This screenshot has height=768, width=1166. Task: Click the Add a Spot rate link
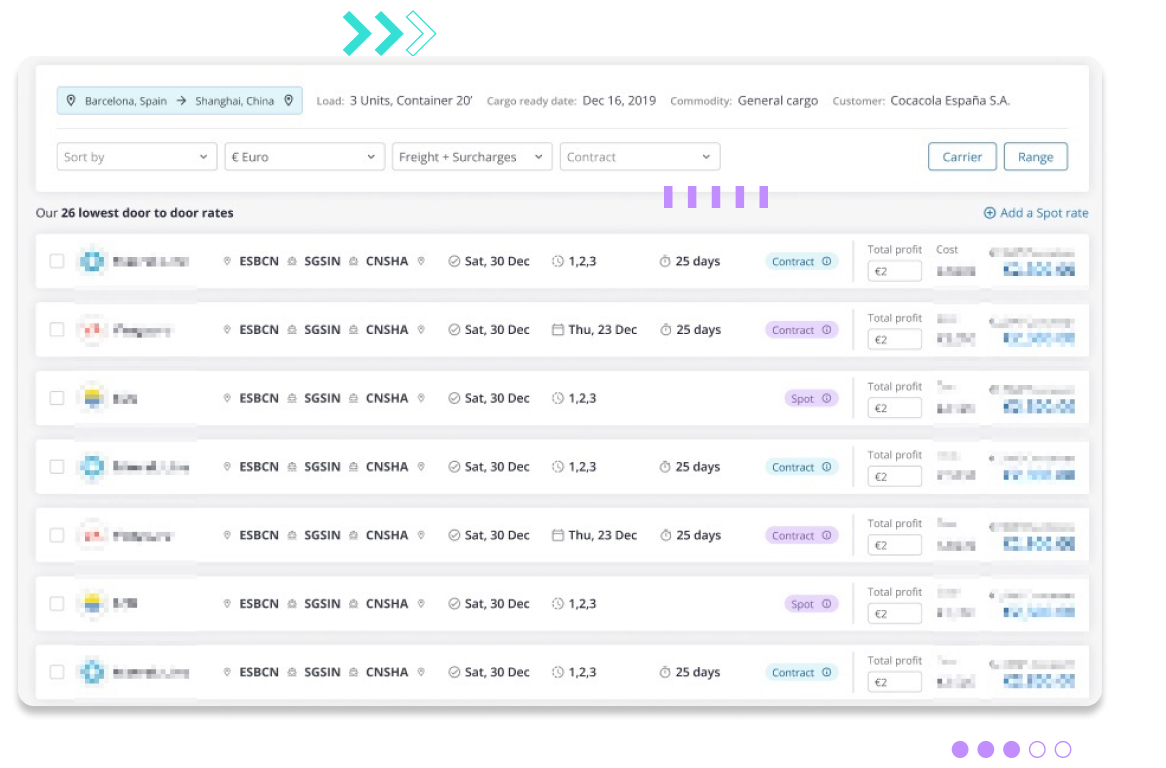coord(1044,213)
